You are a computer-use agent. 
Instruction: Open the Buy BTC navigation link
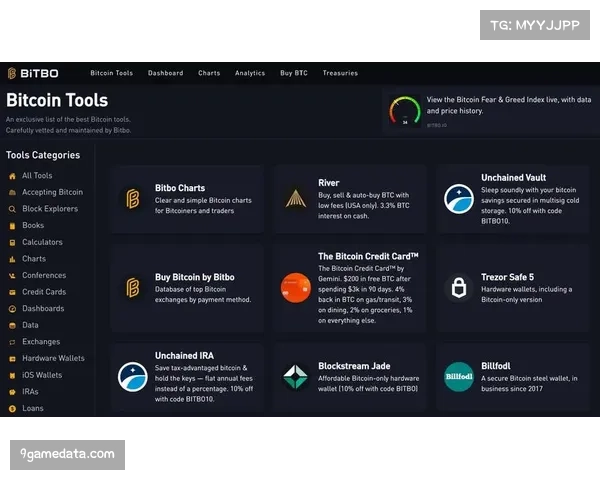(294, 73)
